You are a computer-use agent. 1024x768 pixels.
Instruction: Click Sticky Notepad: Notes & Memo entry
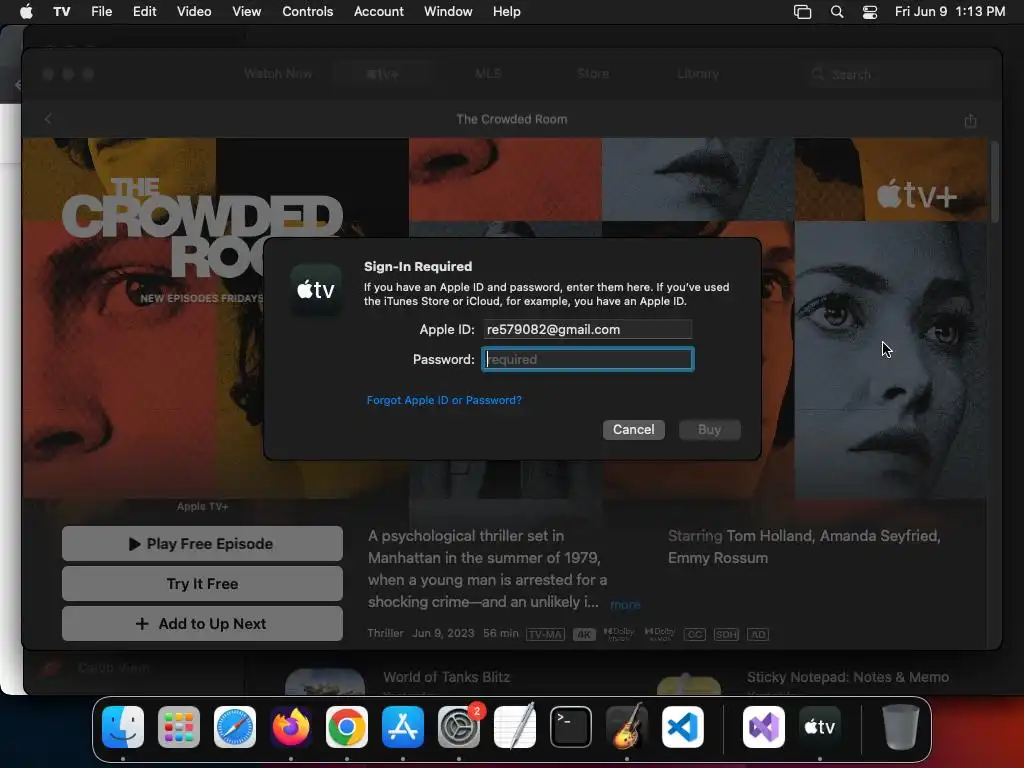[x=848, y=677]
